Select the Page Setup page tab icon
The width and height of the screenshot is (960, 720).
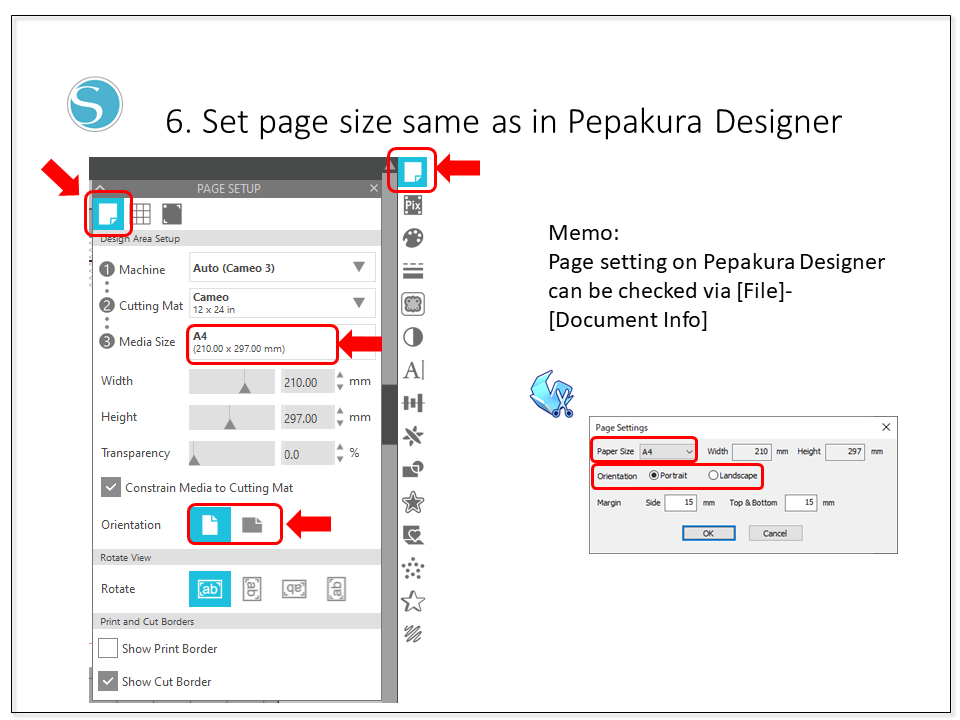click(x=108, y=214)
